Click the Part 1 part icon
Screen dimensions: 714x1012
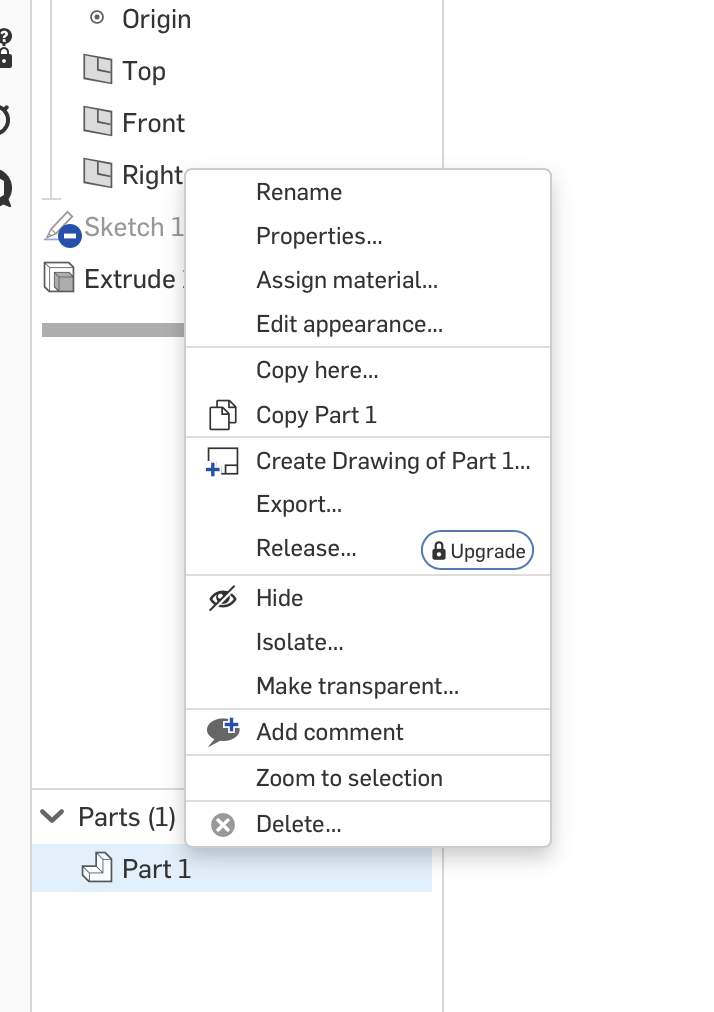[x=97, y=868]
